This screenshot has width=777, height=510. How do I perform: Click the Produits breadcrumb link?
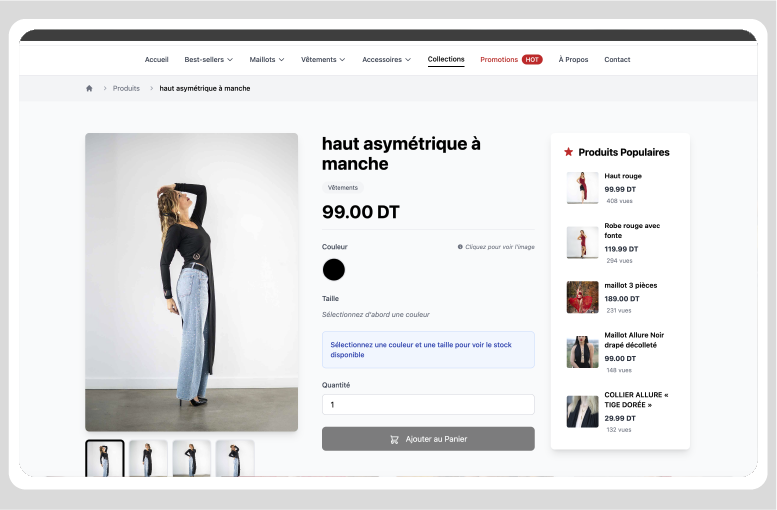pos(126,88)
